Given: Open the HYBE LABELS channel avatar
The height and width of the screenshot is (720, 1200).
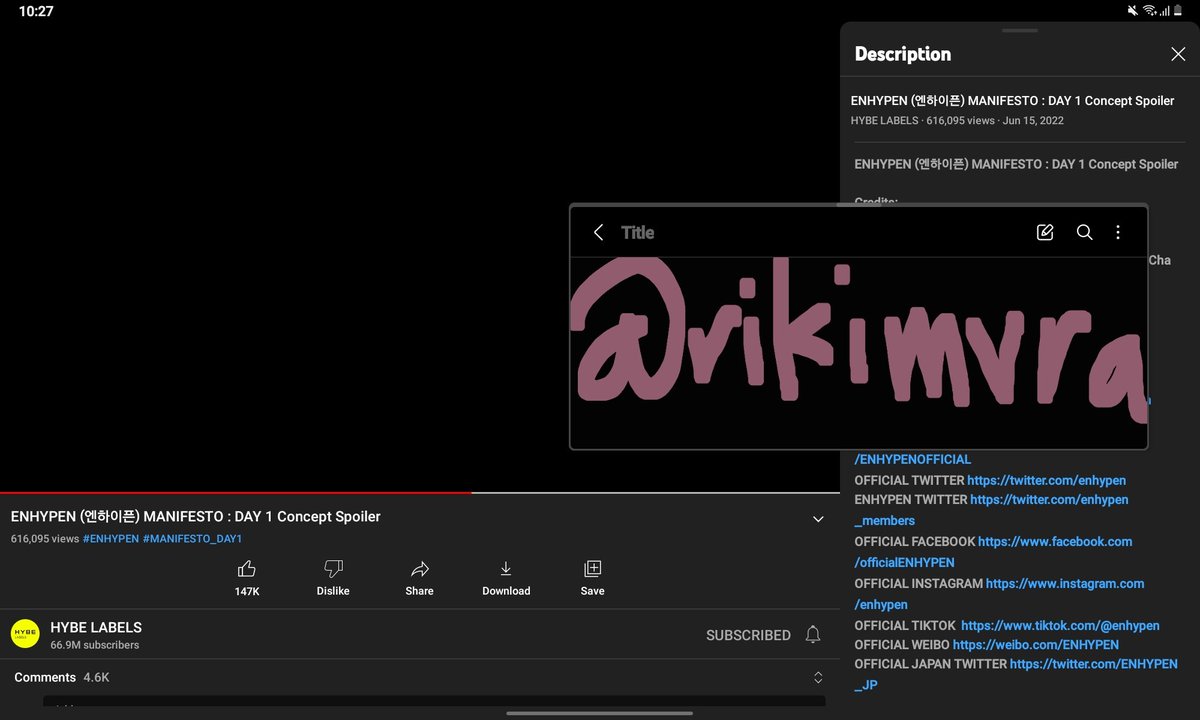Looking at the screenshot, I should tap(25, 634).
